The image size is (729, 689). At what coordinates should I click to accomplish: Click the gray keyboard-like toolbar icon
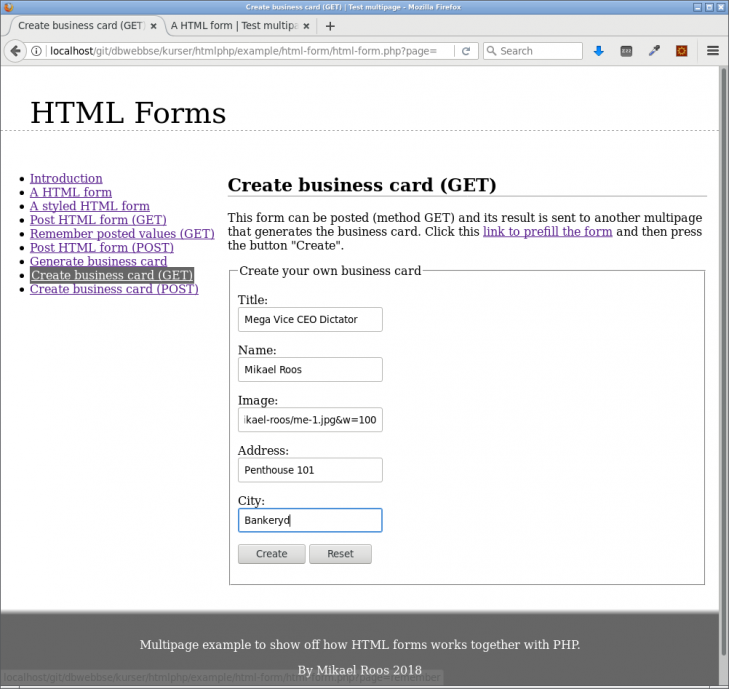[626, 51]
